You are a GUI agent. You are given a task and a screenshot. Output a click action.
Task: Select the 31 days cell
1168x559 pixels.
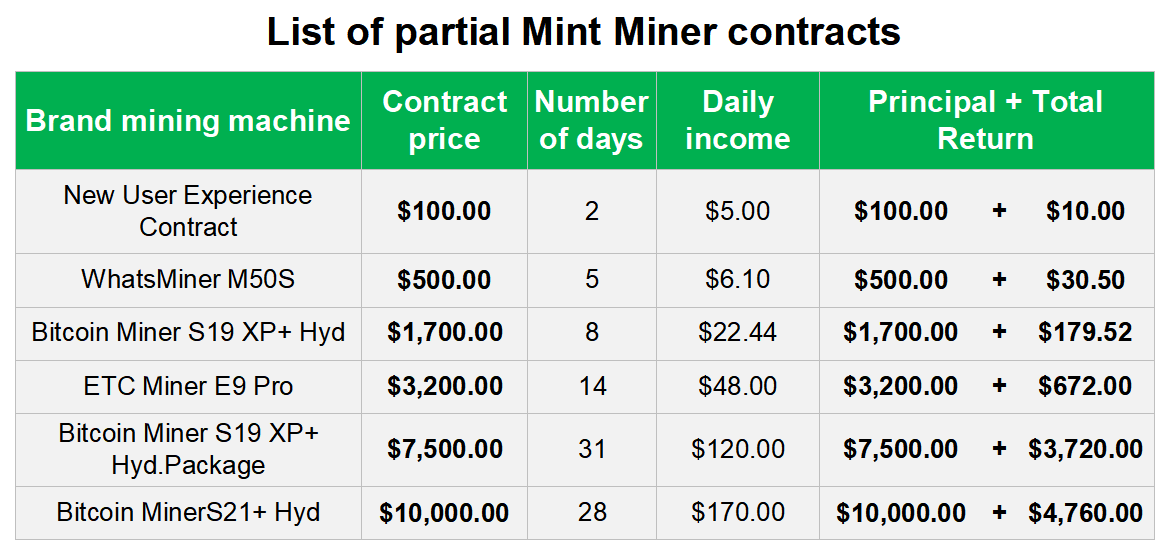tap(592, 449)
